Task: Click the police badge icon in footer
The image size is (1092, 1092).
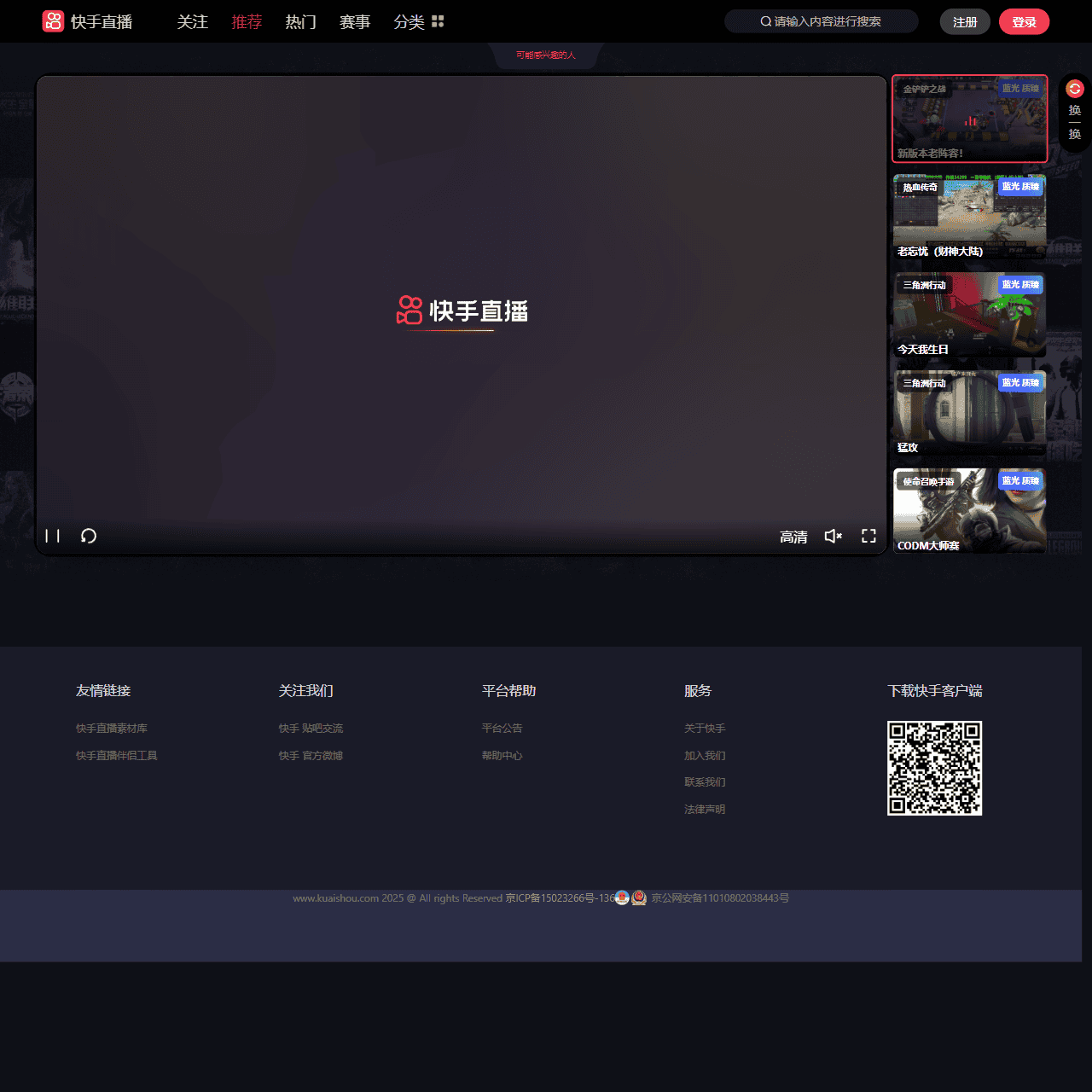Action: [x=639, y=898]
